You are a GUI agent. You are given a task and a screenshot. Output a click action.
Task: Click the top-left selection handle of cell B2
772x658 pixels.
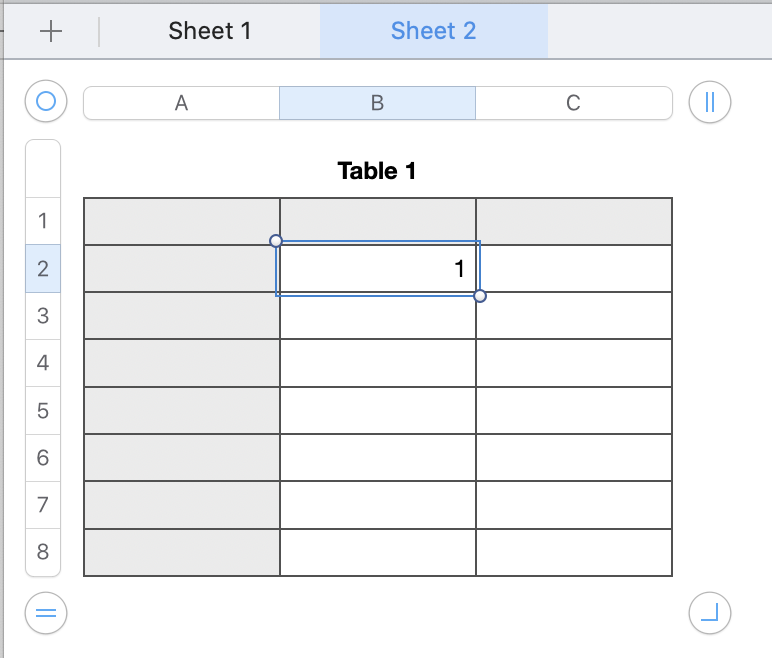(276, 241)
